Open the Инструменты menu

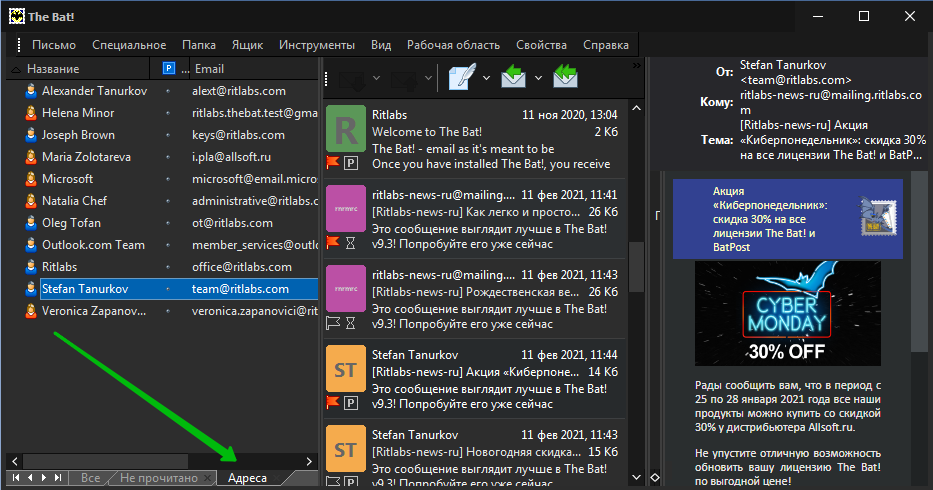(317, 45)
